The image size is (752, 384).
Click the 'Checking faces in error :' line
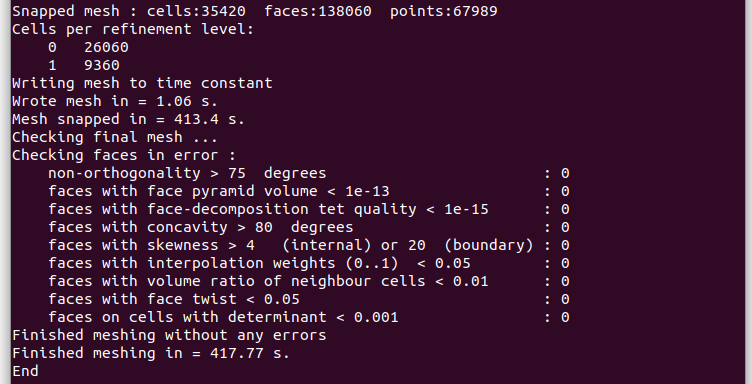[x=124, y=155]
